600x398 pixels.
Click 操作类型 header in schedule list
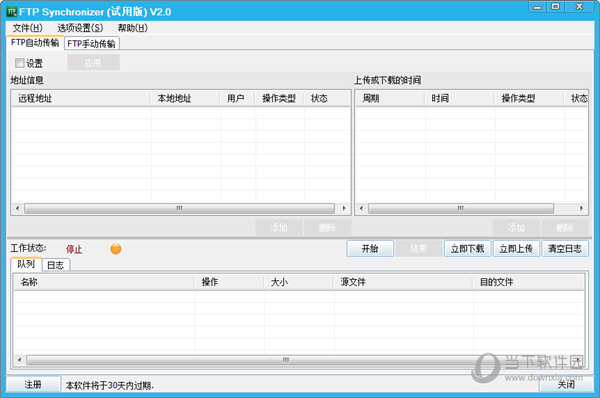pyautogui.click(x=529, y=98)
